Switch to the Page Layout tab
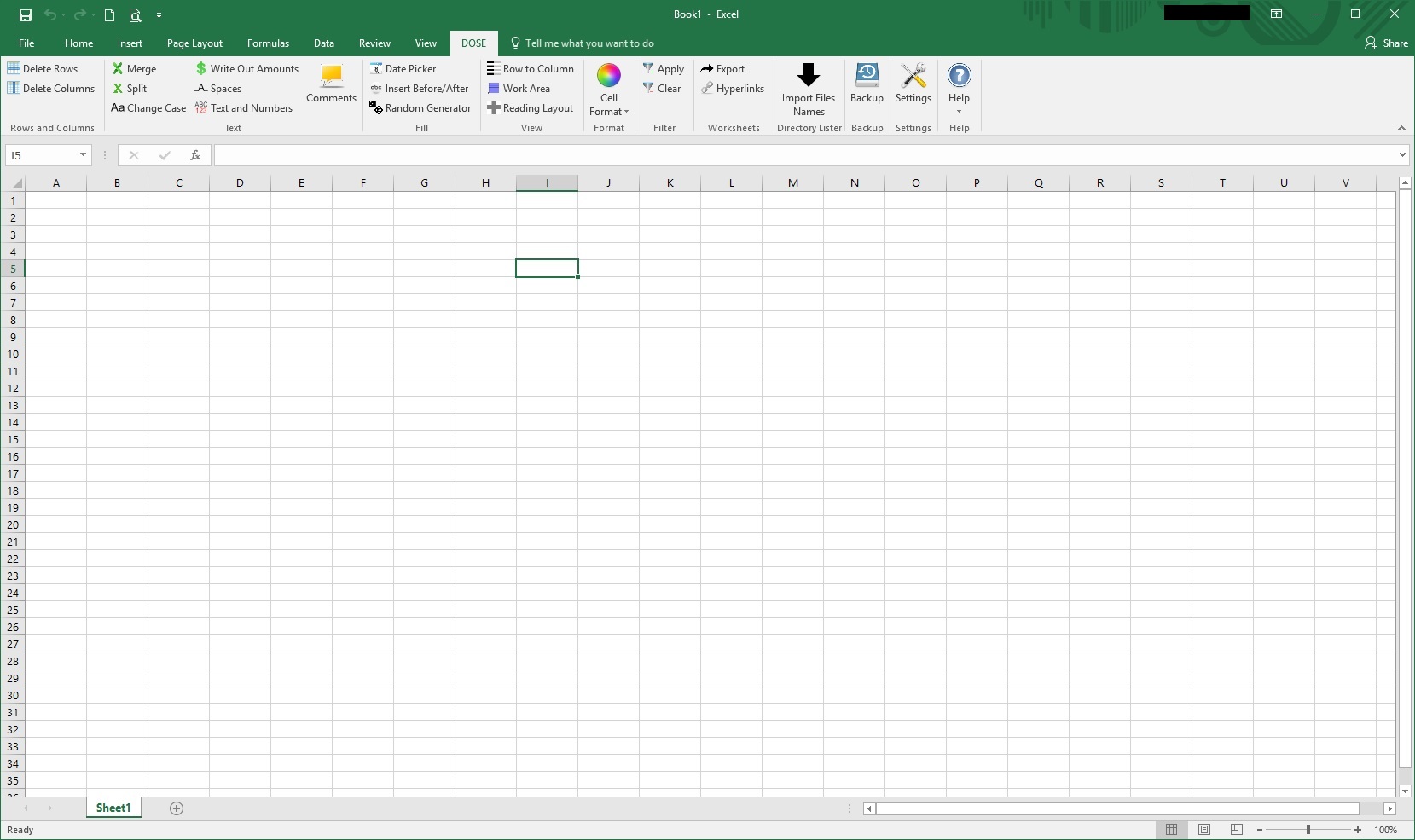This screenshot has width=1415, height=840. point(194,43)
